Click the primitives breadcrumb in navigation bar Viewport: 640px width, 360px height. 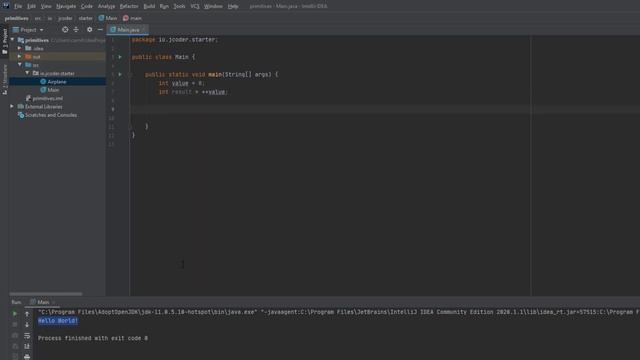[17, 18]
